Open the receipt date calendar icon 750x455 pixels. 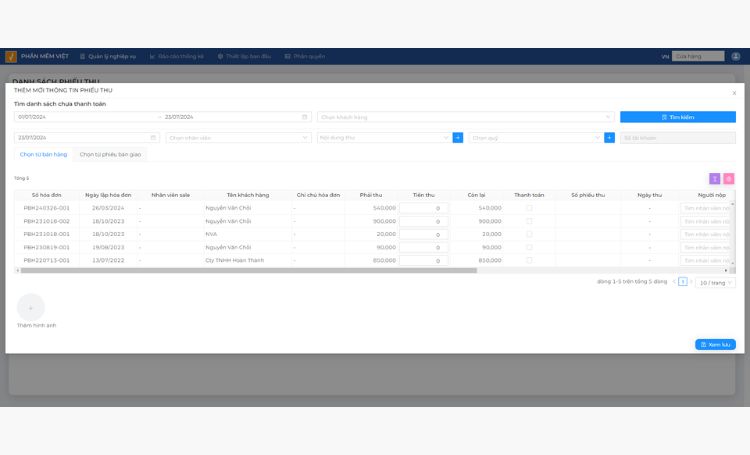(153, 138)
